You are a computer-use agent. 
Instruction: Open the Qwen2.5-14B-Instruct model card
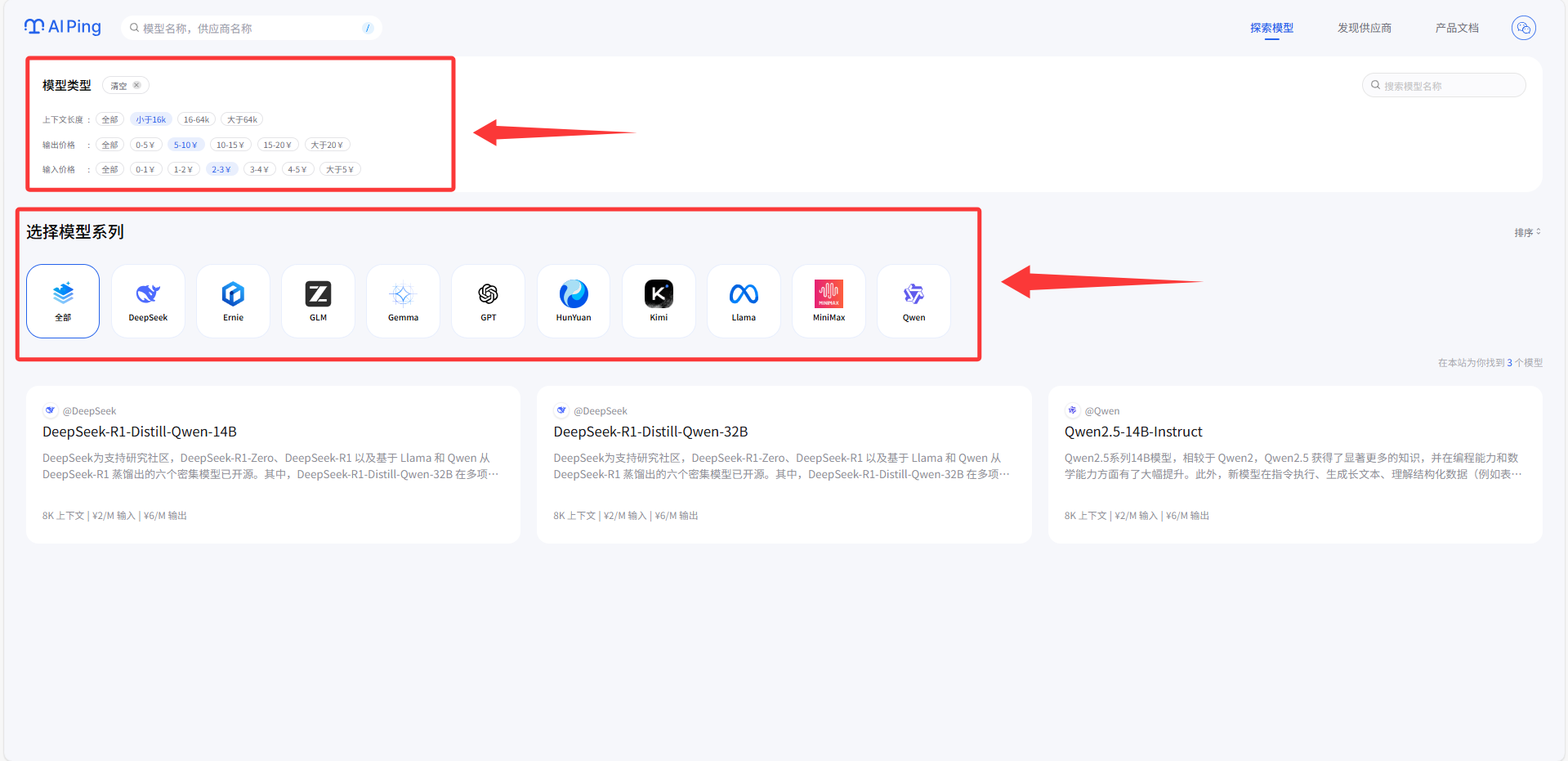(x=1132, y=432)
